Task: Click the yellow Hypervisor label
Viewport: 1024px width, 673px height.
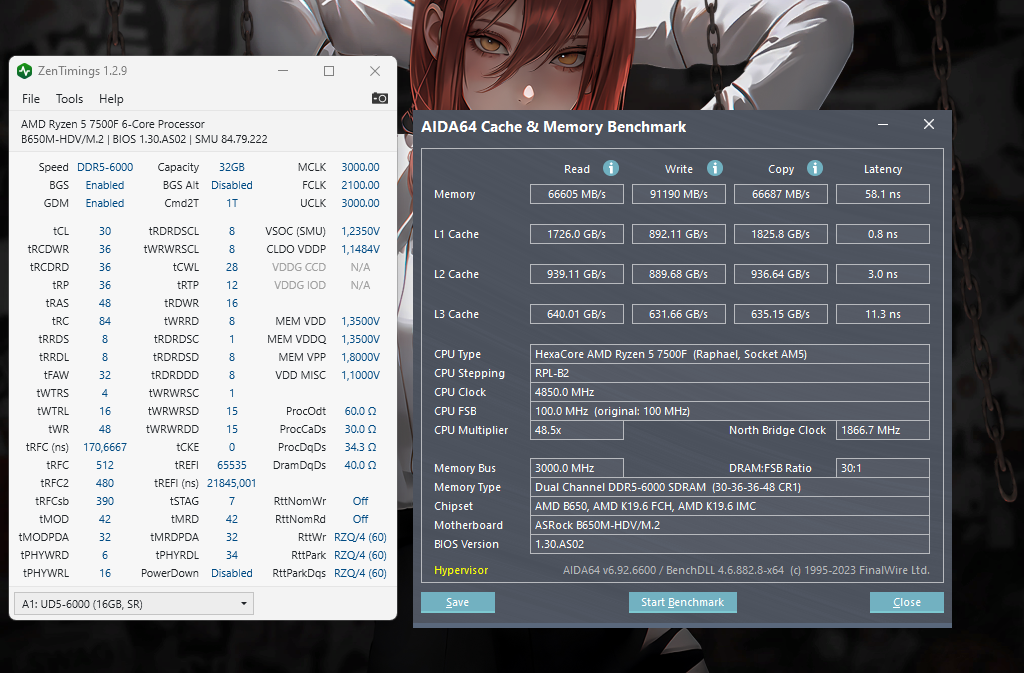Action: click(x=461, y=570)
